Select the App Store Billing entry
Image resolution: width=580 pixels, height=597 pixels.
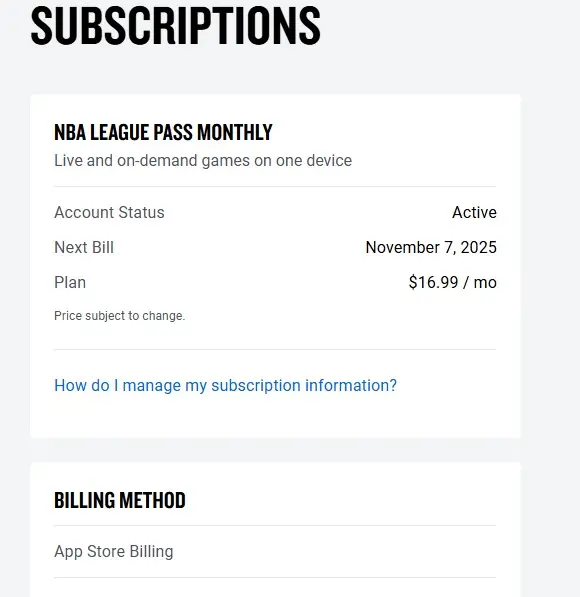pyautogui.click(x=113, y=551)
